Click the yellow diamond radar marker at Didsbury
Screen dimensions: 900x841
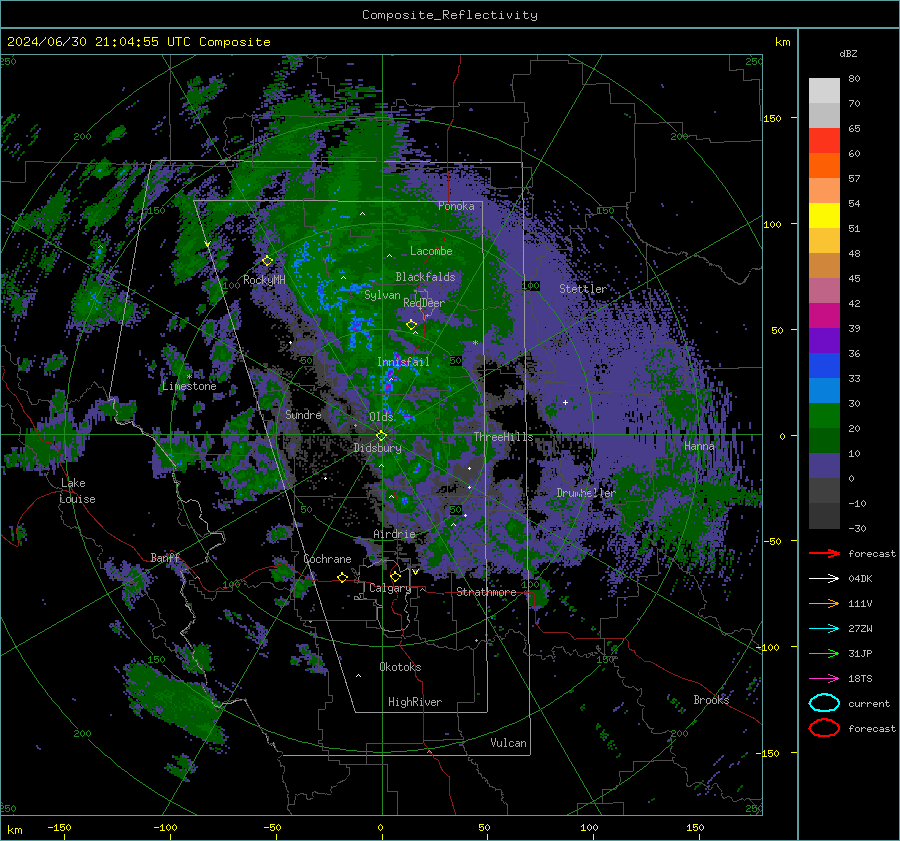(381, 436)
